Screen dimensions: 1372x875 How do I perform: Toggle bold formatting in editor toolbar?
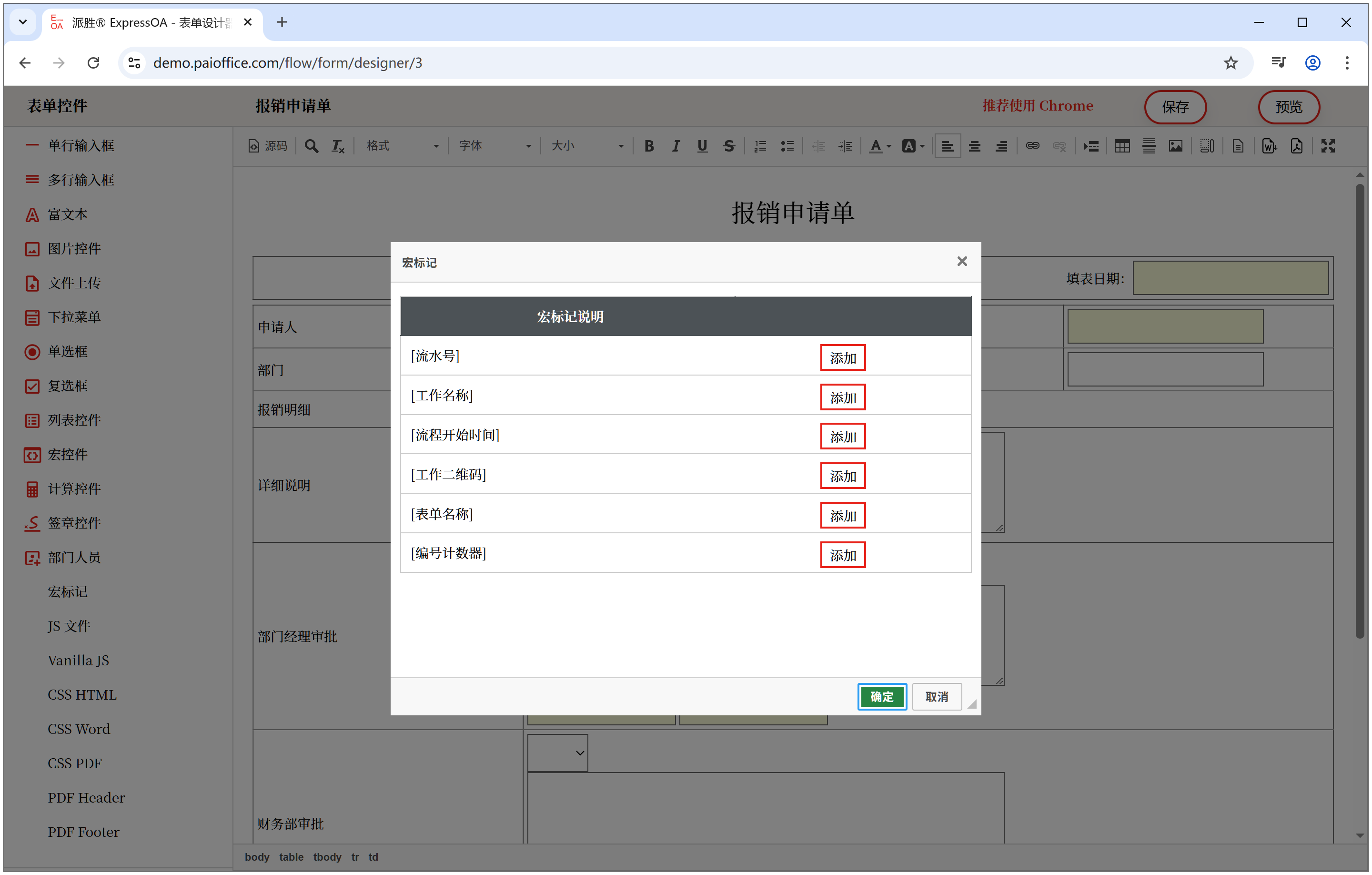648,146
